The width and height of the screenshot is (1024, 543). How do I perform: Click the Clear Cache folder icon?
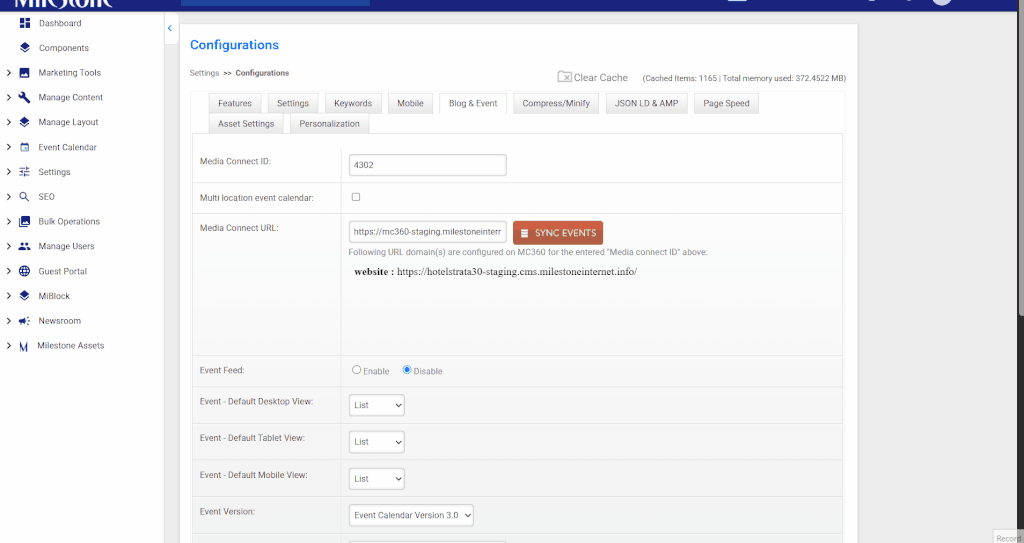point(565,77)
